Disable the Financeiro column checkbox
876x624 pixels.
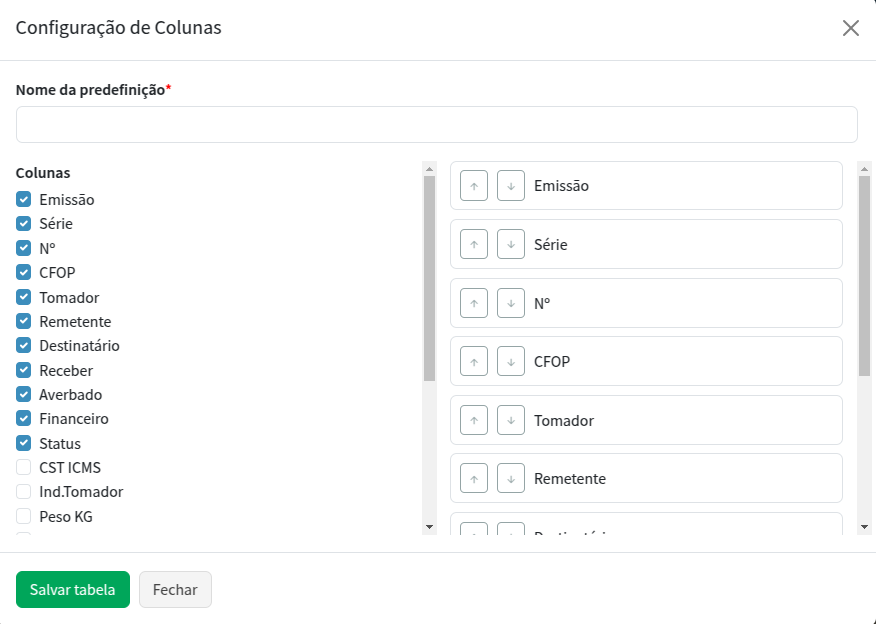click(x=24, y=419)
